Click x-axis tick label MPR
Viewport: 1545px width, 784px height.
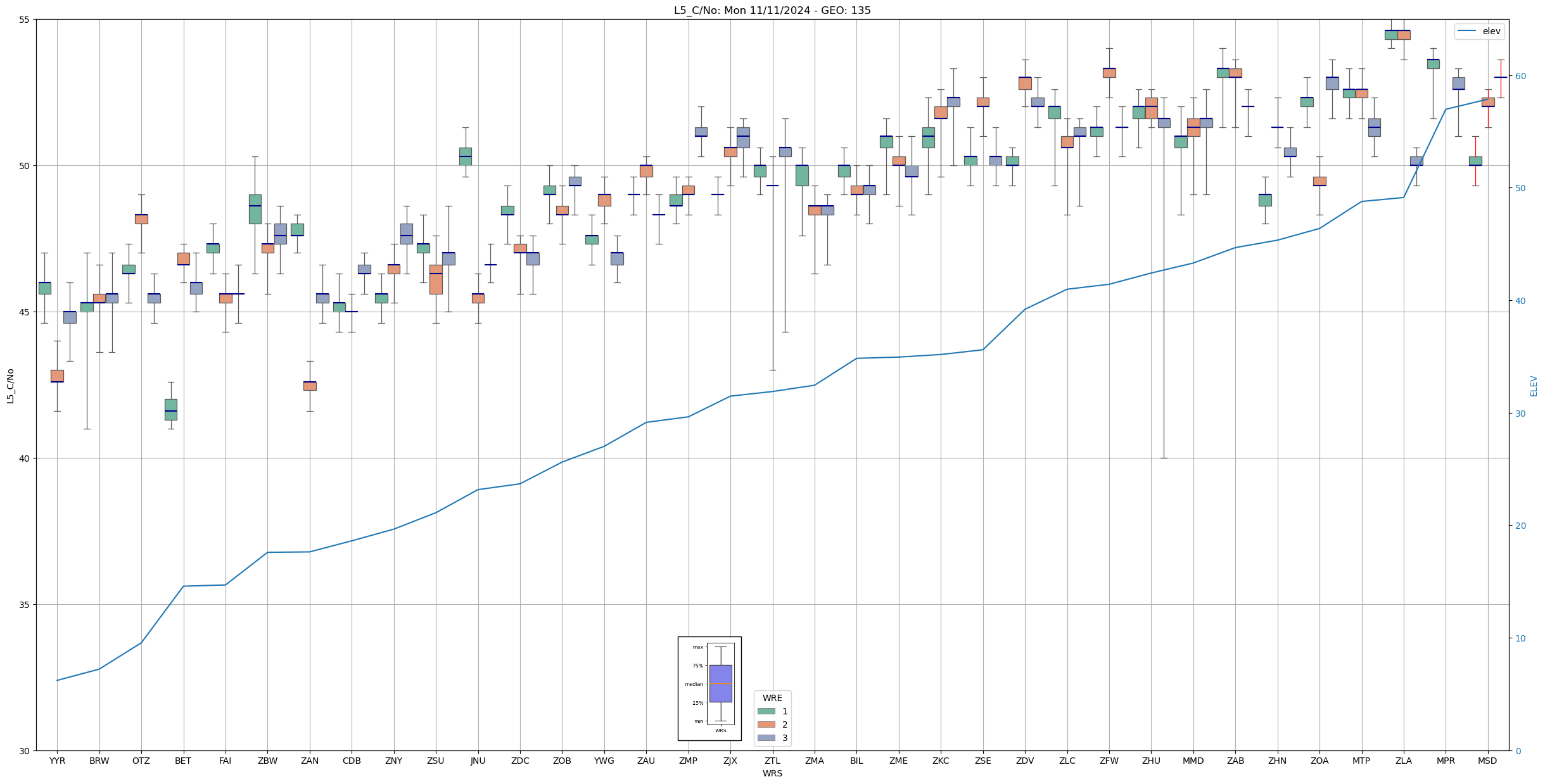1446,761
